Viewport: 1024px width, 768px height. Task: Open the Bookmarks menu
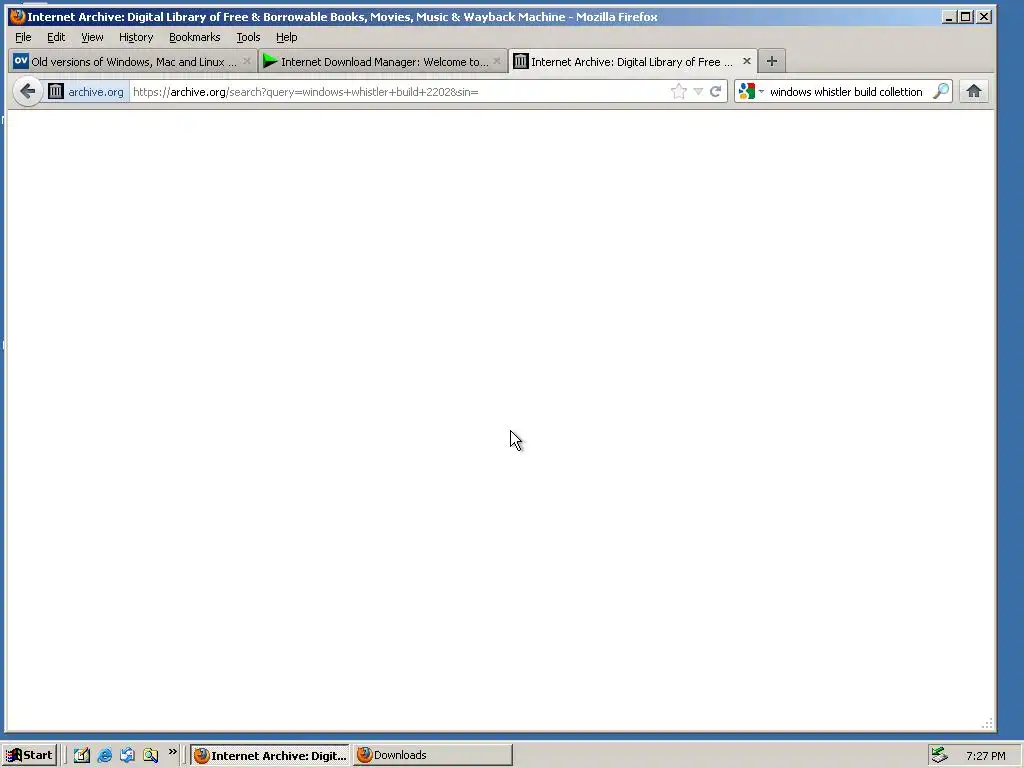(x=195, y=37)
